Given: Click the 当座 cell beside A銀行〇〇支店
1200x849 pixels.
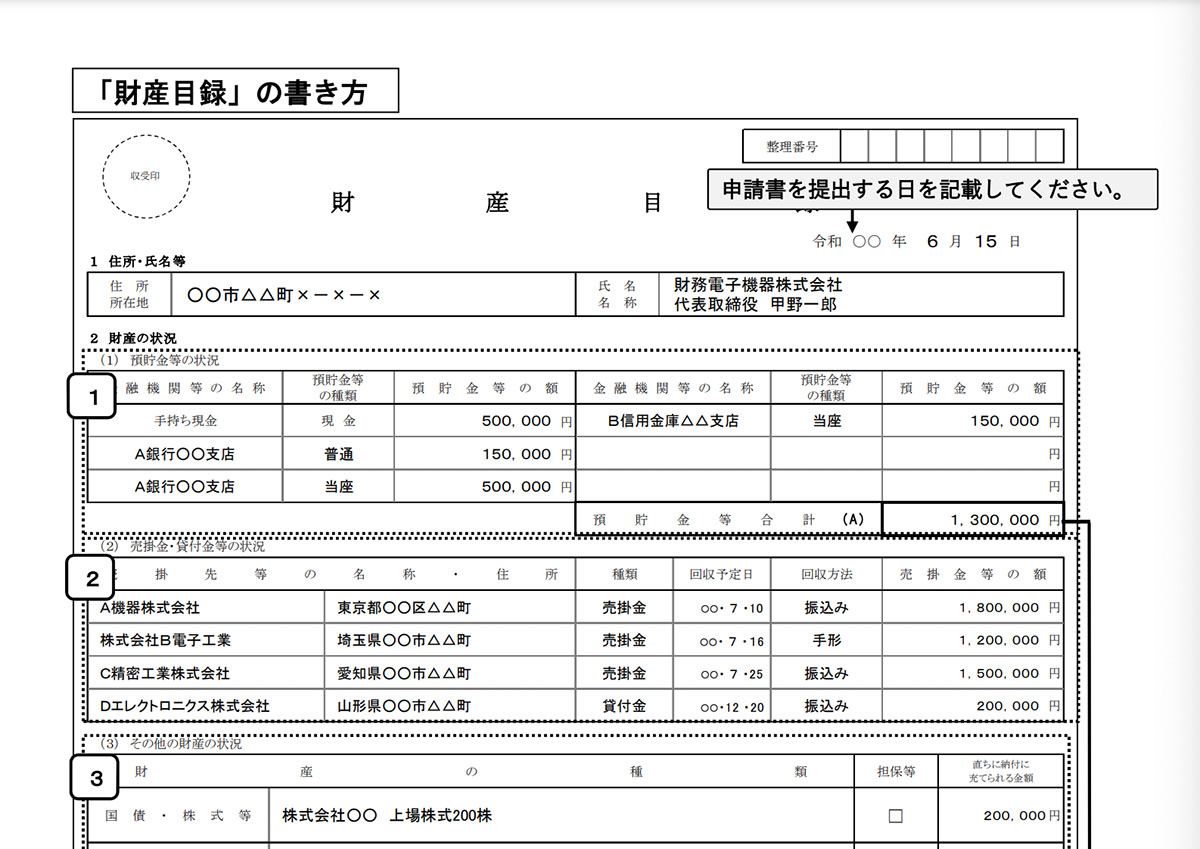Looking at the screenshot, I should [338, 487].
